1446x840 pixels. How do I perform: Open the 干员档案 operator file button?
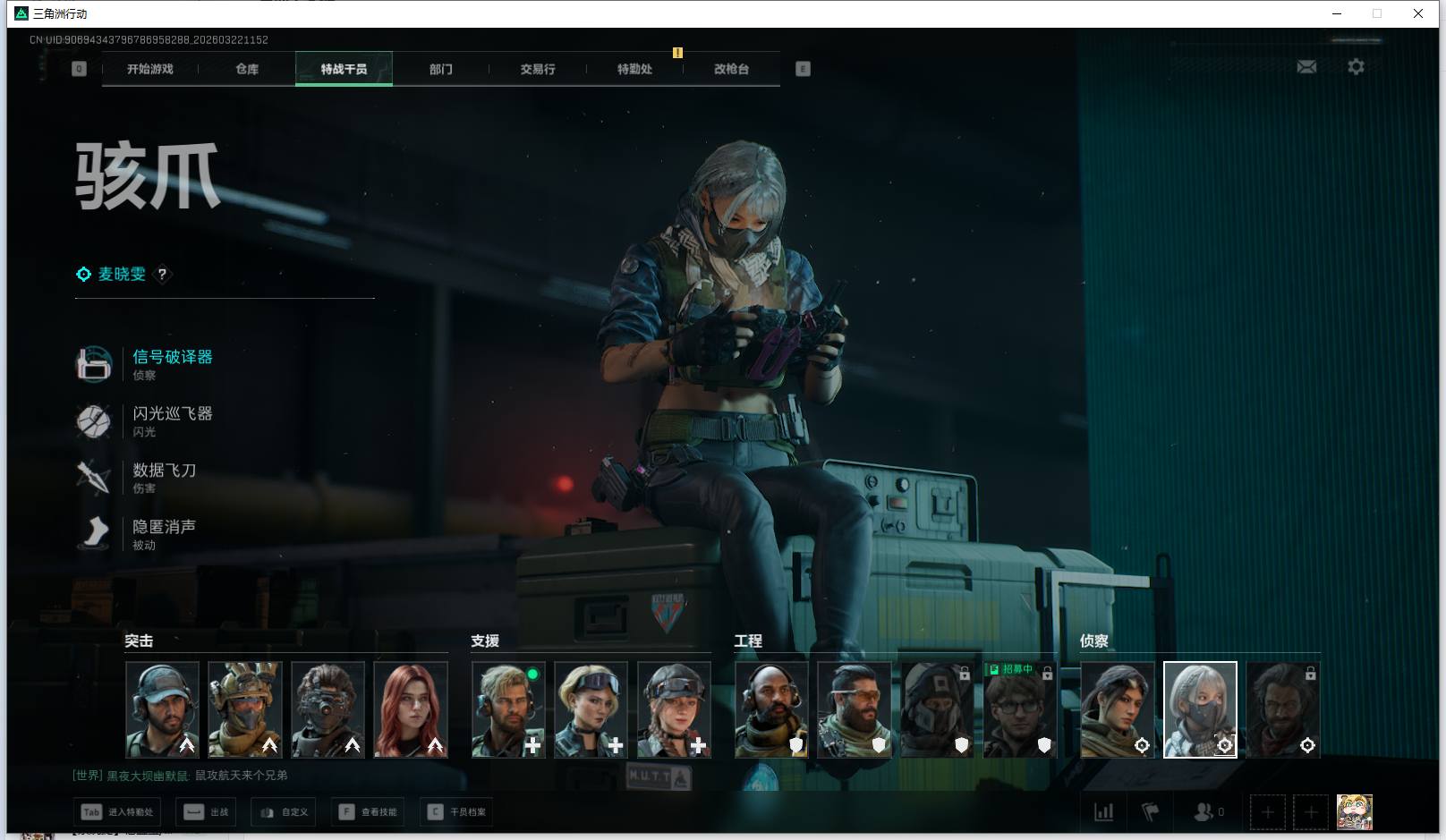[456, 812]
